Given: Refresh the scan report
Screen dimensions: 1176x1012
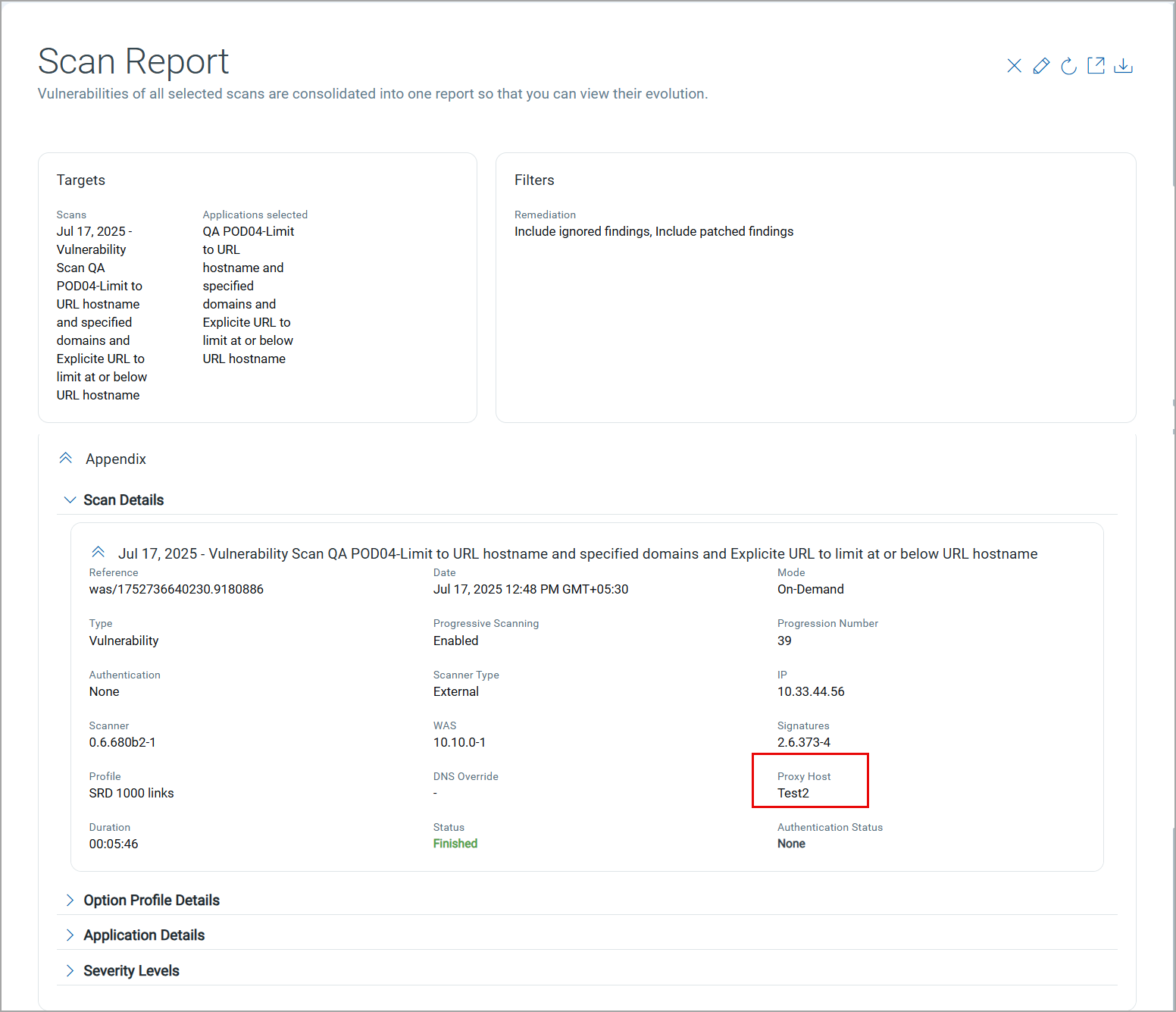Looking at the screenshot, I should coord(1068,66).
